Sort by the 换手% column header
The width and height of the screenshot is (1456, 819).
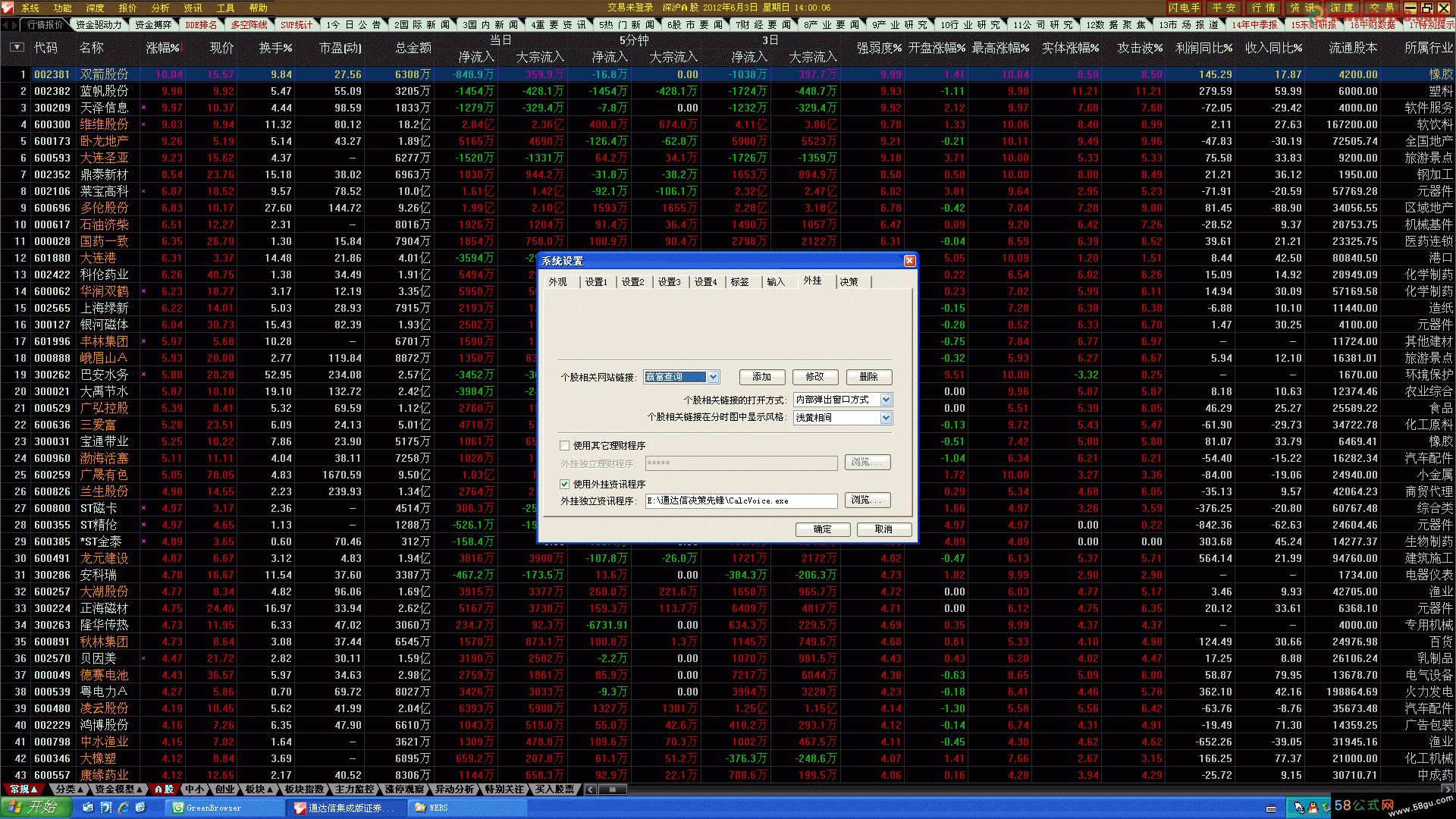pos(275,48)
